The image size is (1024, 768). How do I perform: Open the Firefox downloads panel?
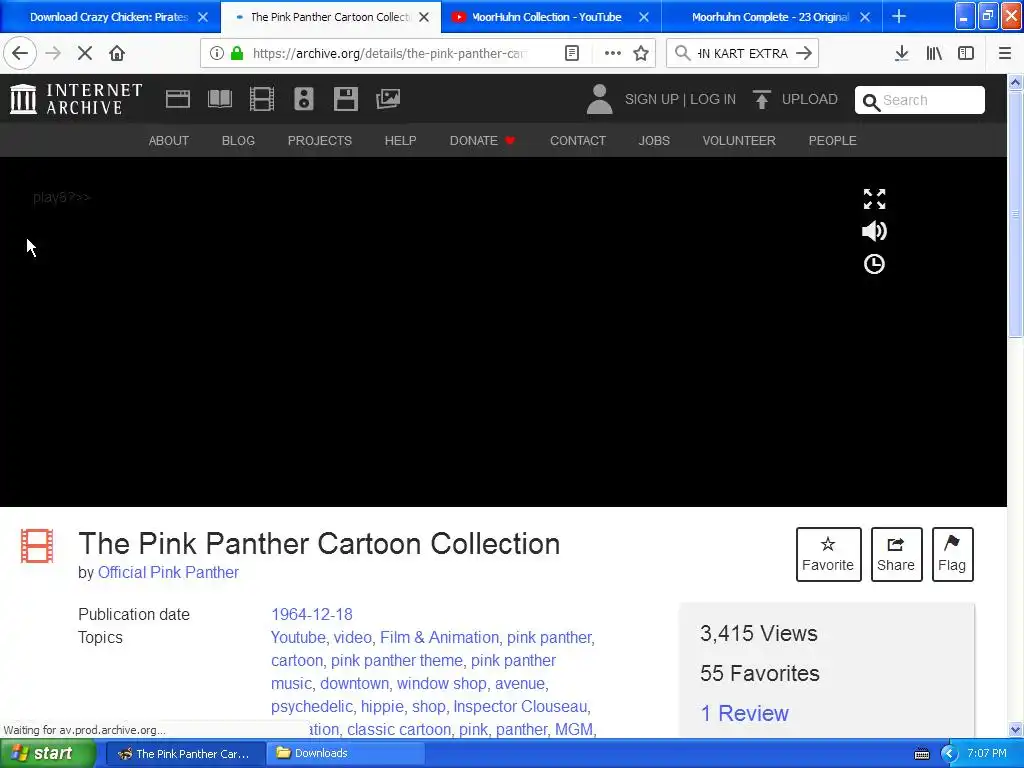point(902,54)
